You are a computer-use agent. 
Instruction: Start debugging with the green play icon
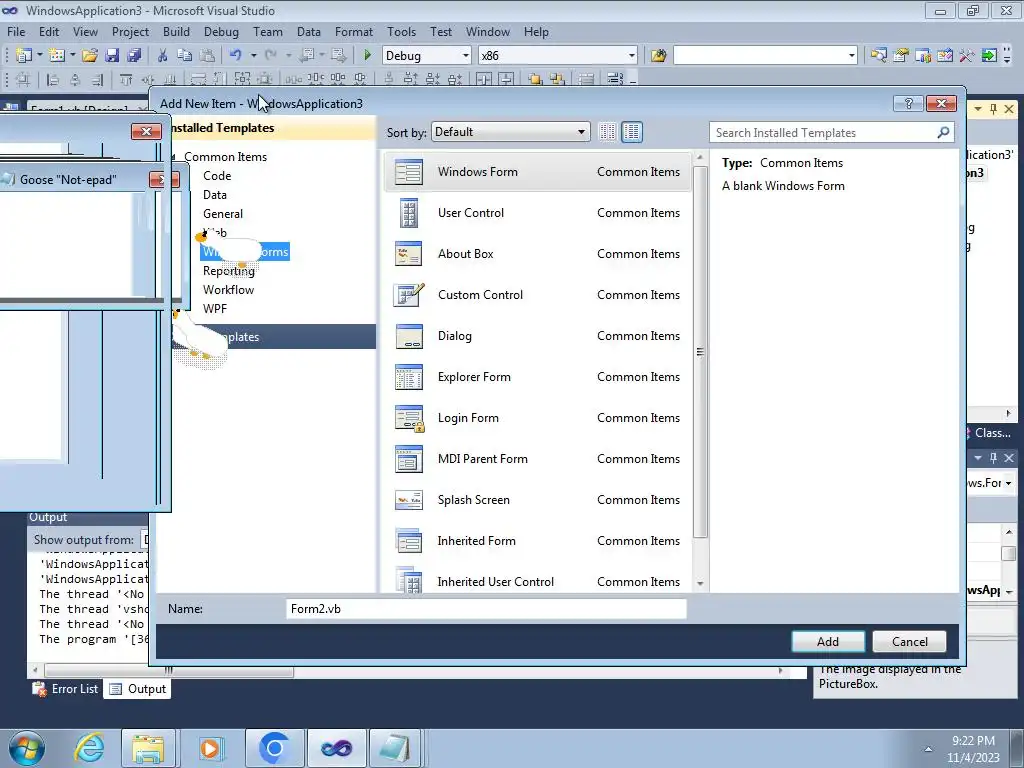[367, 56]
